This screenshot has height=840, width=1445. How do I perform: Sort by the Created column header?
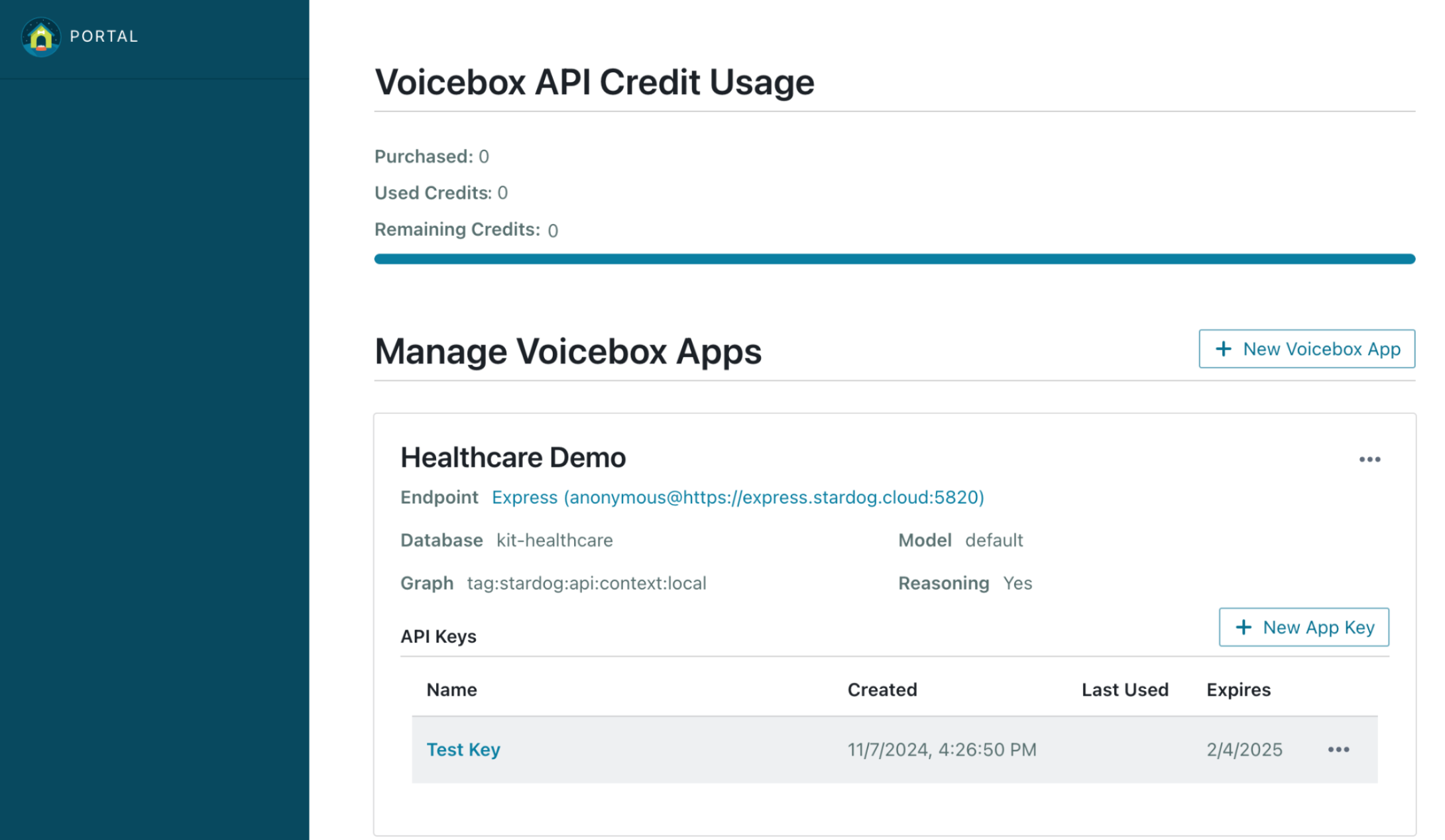pyautogui.click(x=882, y=689)
